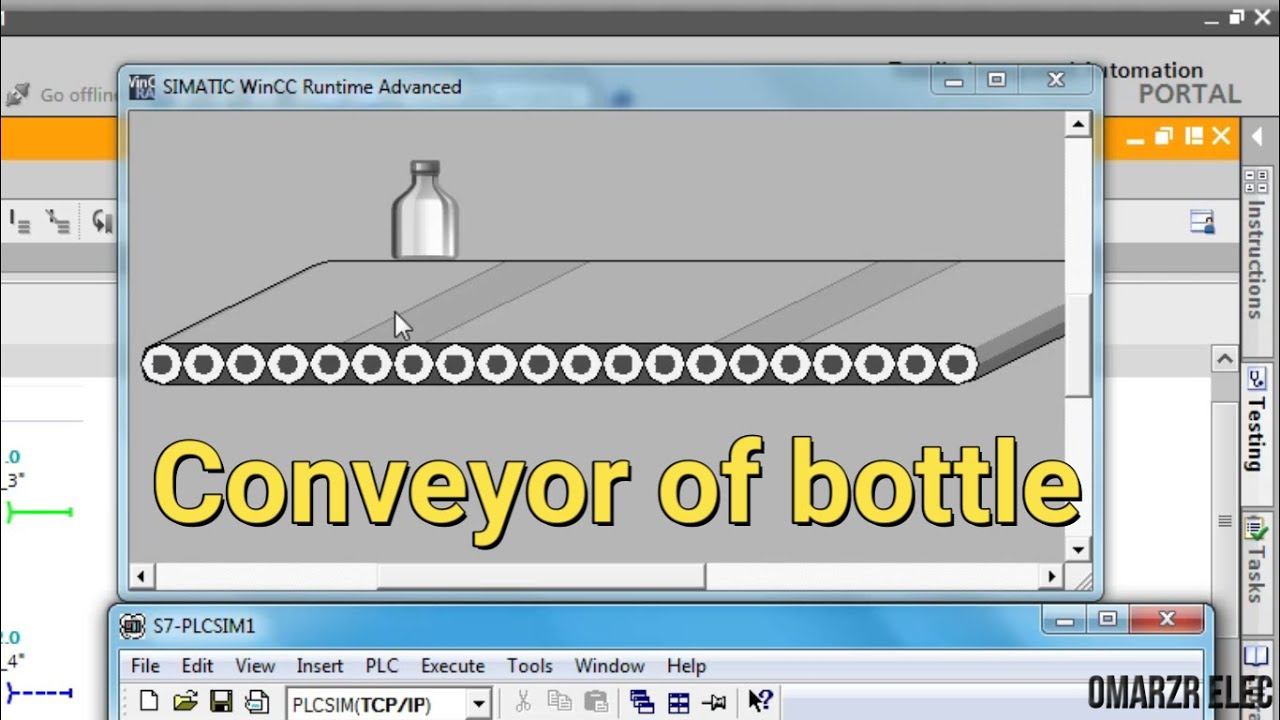Open the Insert menu in PLCSIM

320,666
